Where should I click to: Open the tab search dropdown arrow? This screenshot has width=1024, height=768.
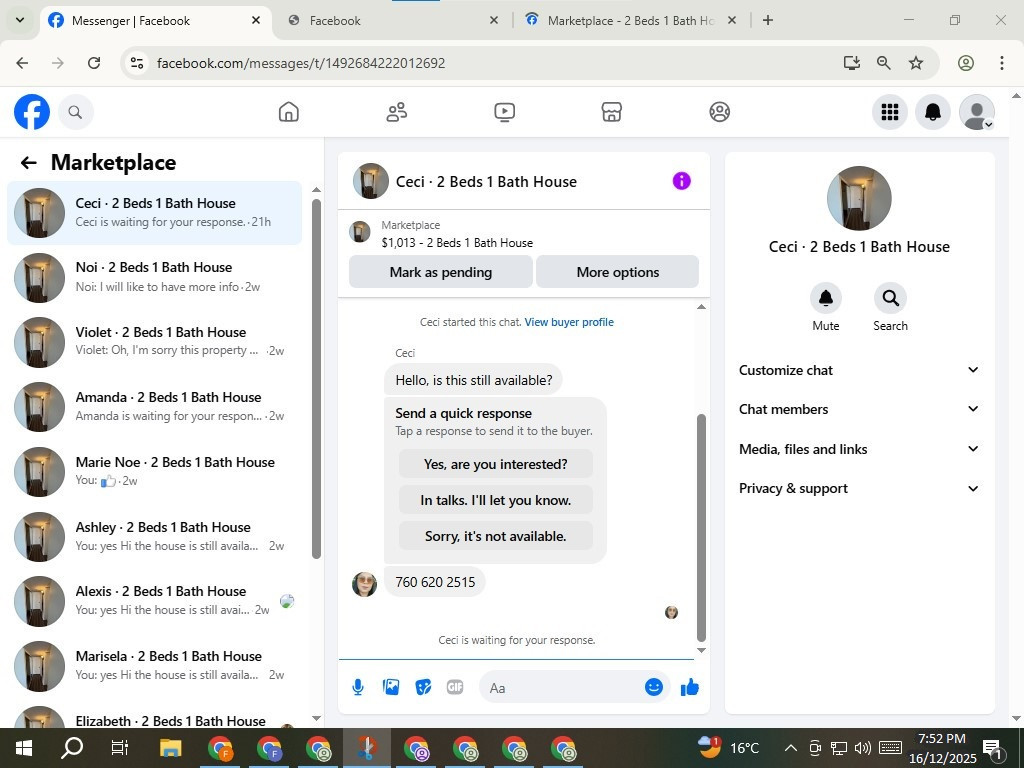coord(20,20)
